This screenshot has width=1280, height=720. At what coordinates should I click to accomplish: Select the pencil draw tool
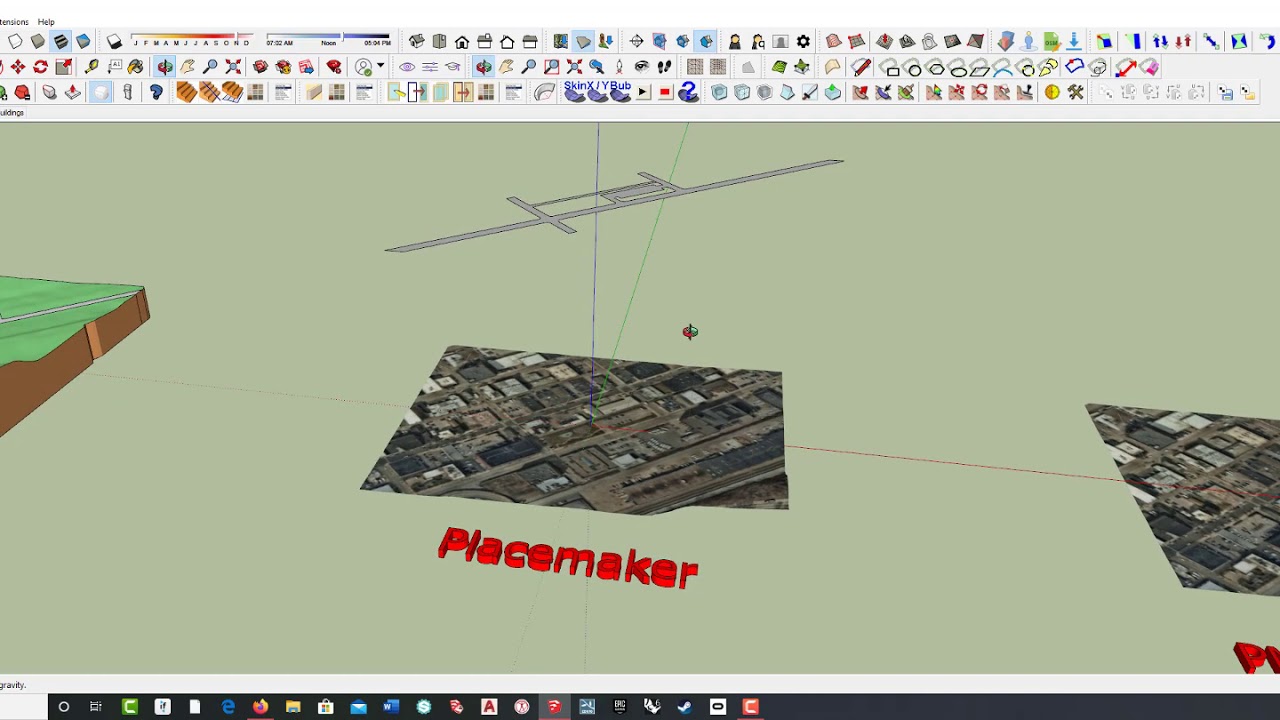[861, 67]
